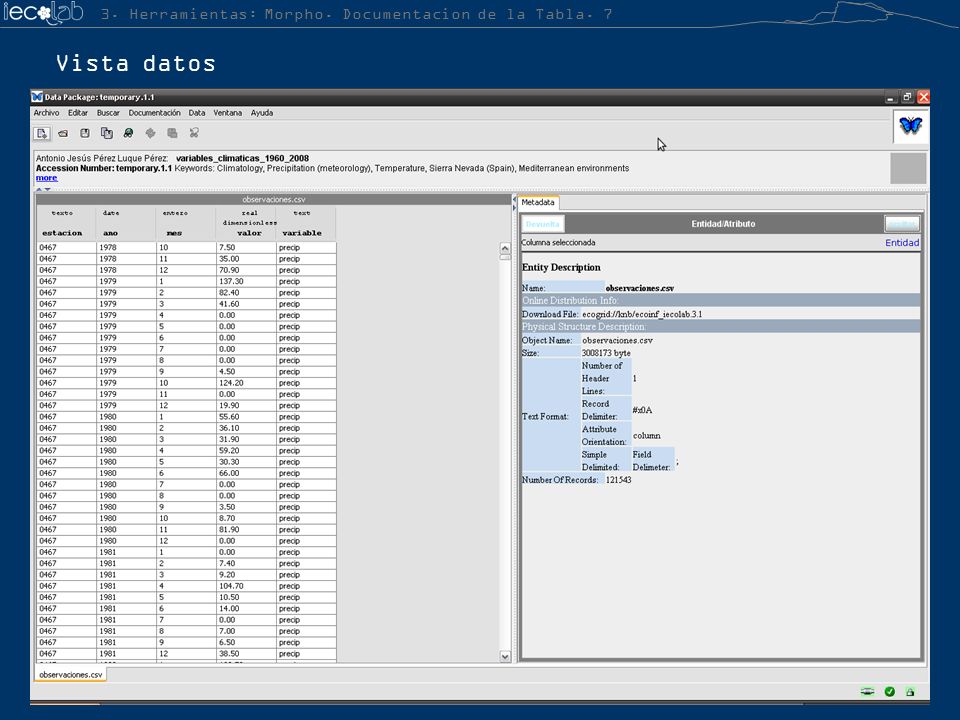Click the greyed synchronize arrows toolbar icon

coord(151,133)
